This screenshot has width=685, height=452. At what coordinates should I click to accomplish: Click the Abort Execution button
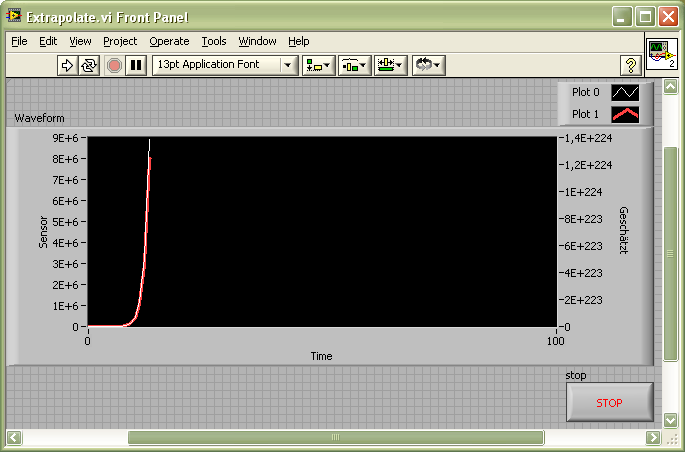pos(114,66)
